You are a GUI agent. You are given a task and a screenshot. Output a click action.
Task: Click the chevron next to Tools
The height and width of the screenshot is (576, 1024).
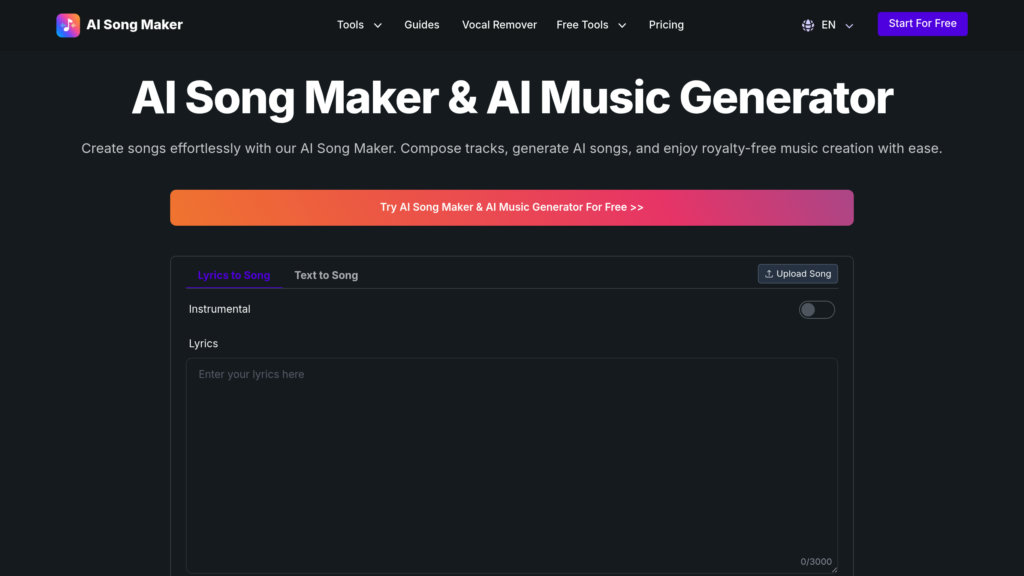coord(377,25)
